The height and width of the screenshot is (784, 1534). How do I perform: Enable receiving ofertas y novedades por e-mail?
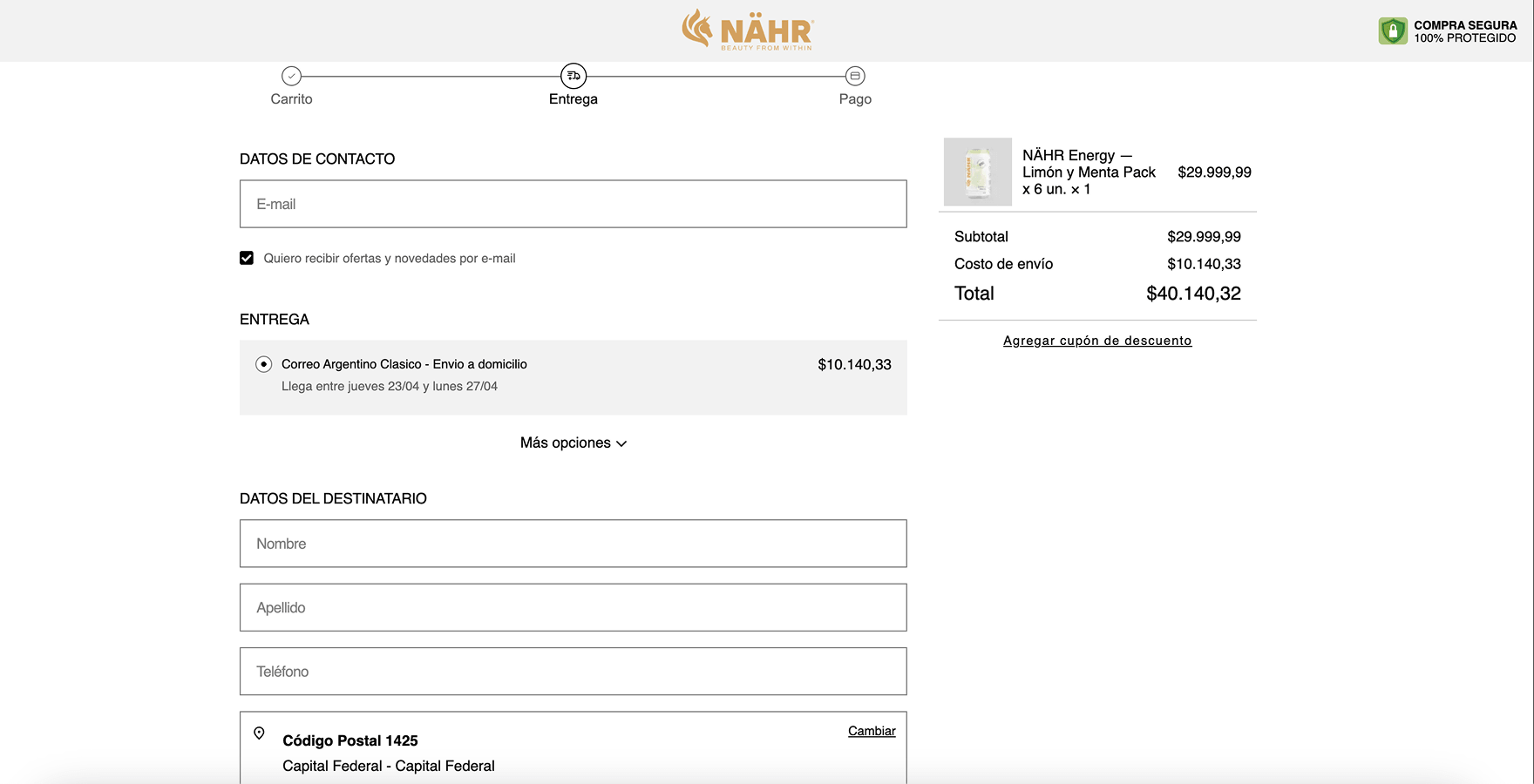coord(247,258)
